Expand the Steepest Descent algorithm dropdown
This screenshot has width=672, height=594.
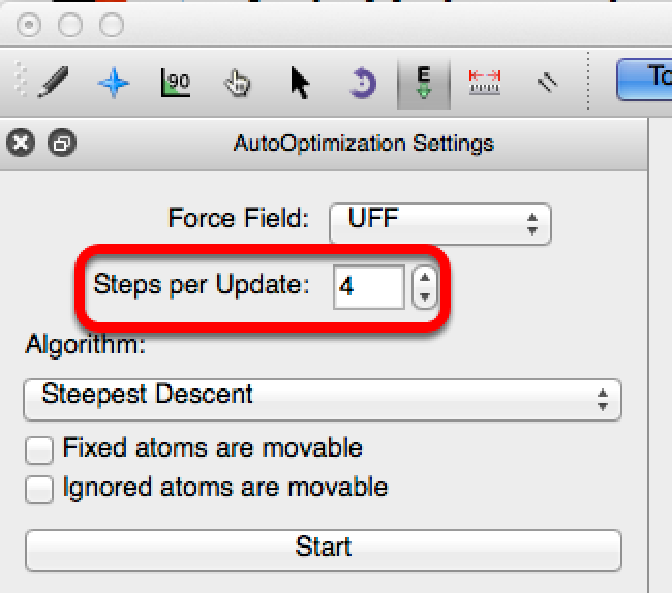321,398
